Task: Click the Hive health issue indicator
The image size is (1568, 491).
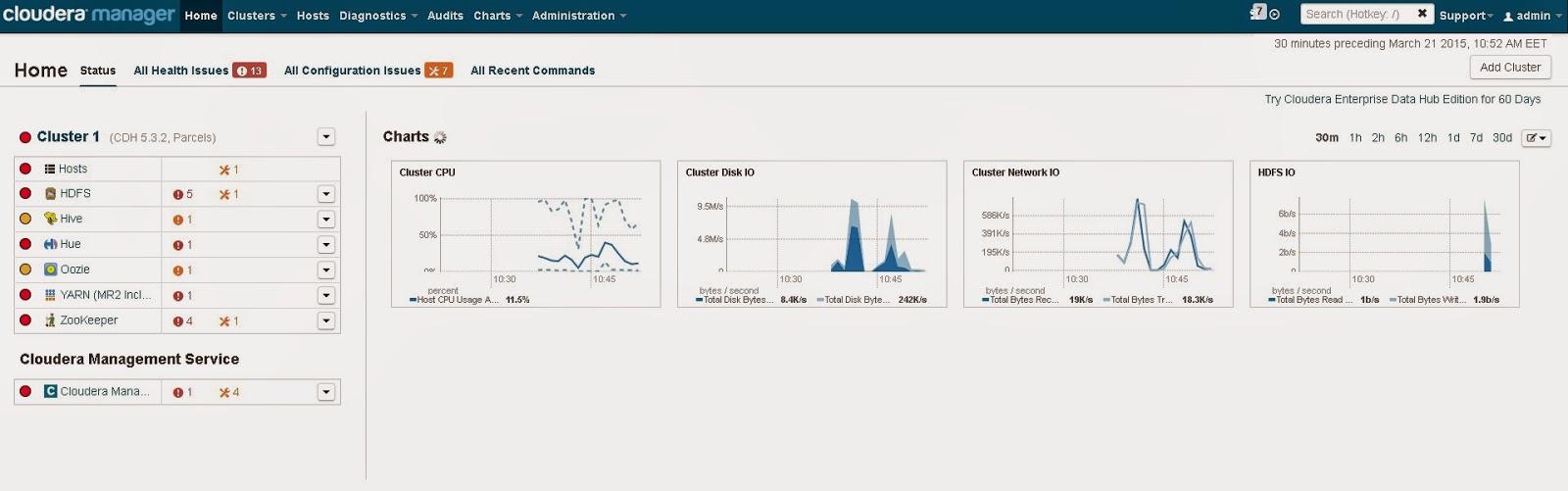Action: (182, 220)
